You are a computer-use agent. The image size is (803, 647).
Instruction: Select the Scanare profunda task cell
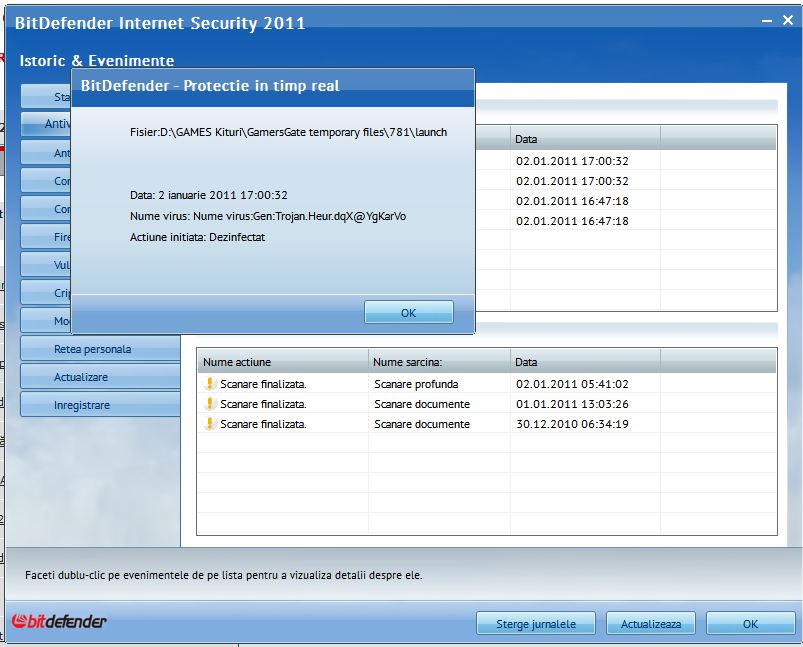[416, 384]
